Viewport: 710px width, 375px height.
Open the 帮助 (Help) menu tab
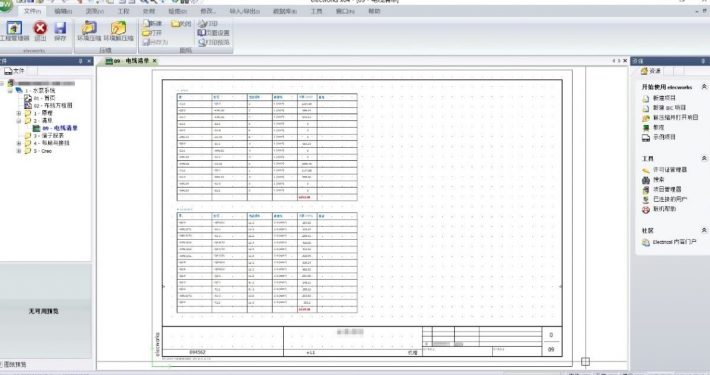(x=374, y=11)
